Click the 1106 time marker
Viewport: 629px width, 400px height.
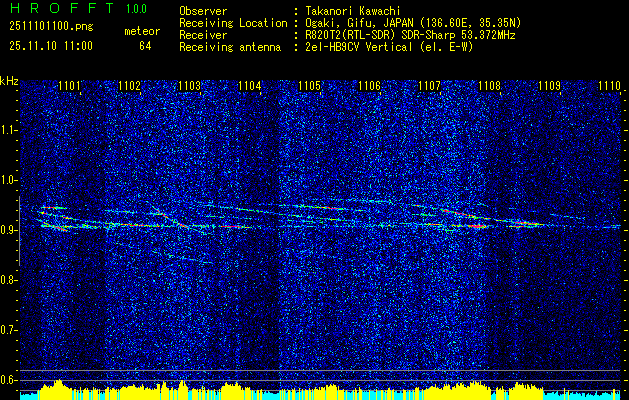[x=369, y=86]
